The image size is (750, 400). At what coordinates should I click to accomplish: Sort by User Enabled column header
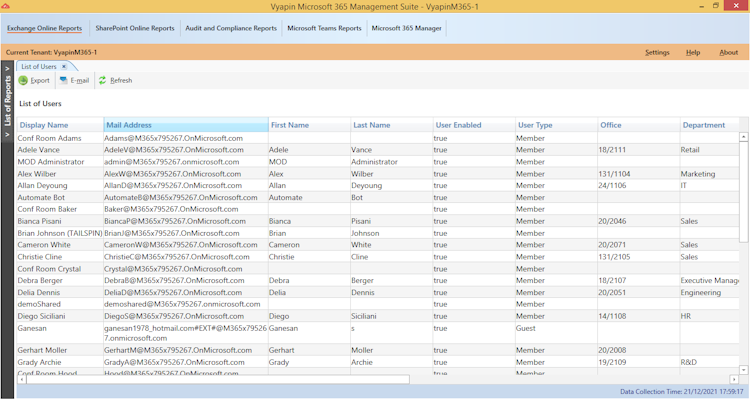click(x=474, y=125)
